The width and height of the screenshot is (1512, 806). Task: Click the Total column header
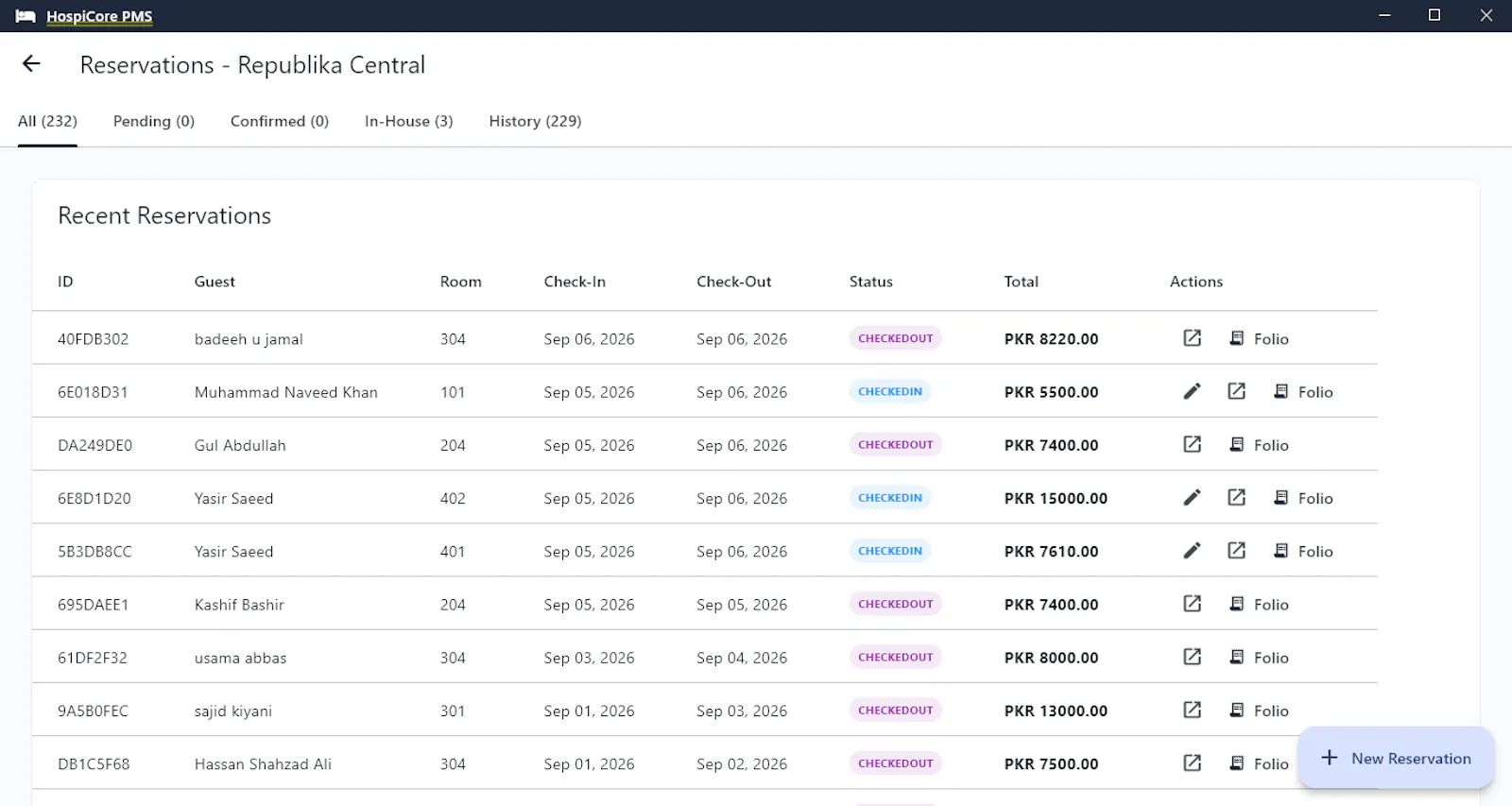[1022, 282]
